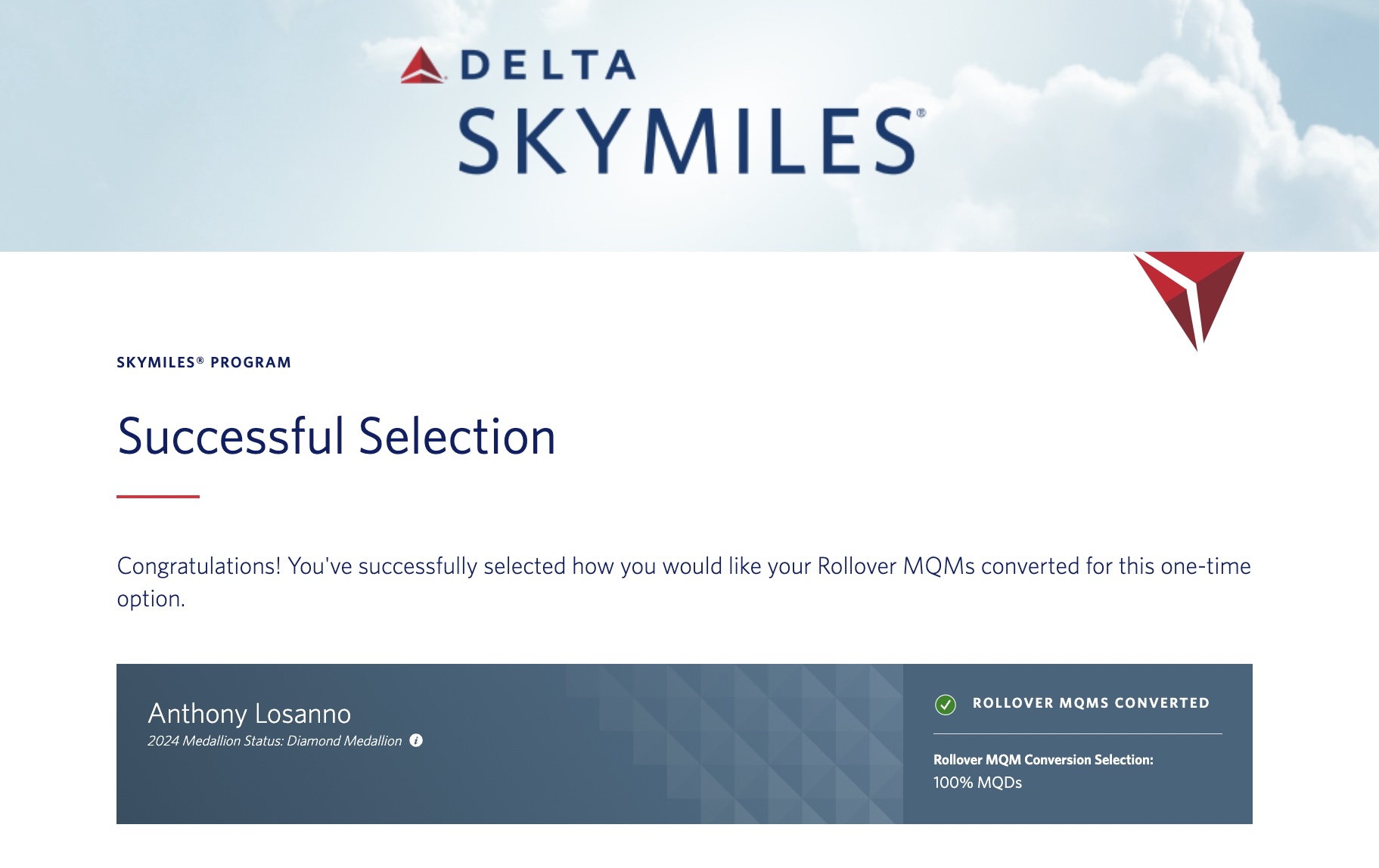This screenshot has width=1379, height=868.
Task: Open details under 2024 Medallion Status
Action: coord(275,741)
